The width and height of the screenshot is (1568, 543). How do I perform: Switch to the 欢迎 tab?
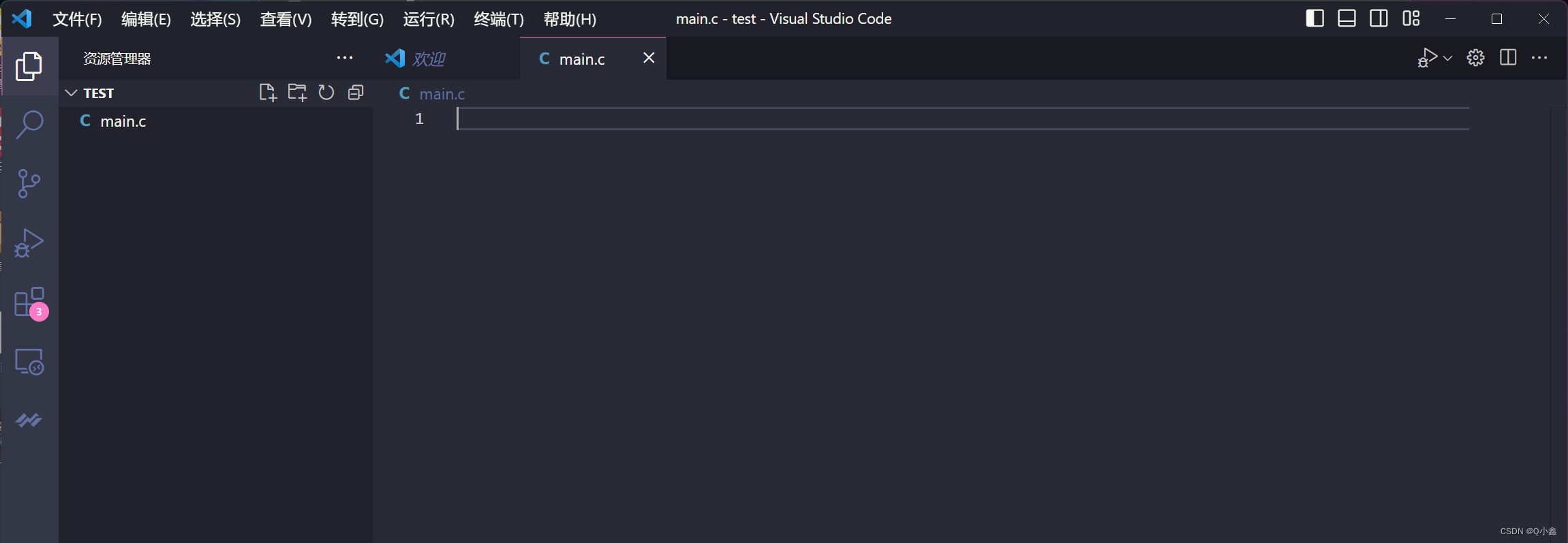point(446,59)
